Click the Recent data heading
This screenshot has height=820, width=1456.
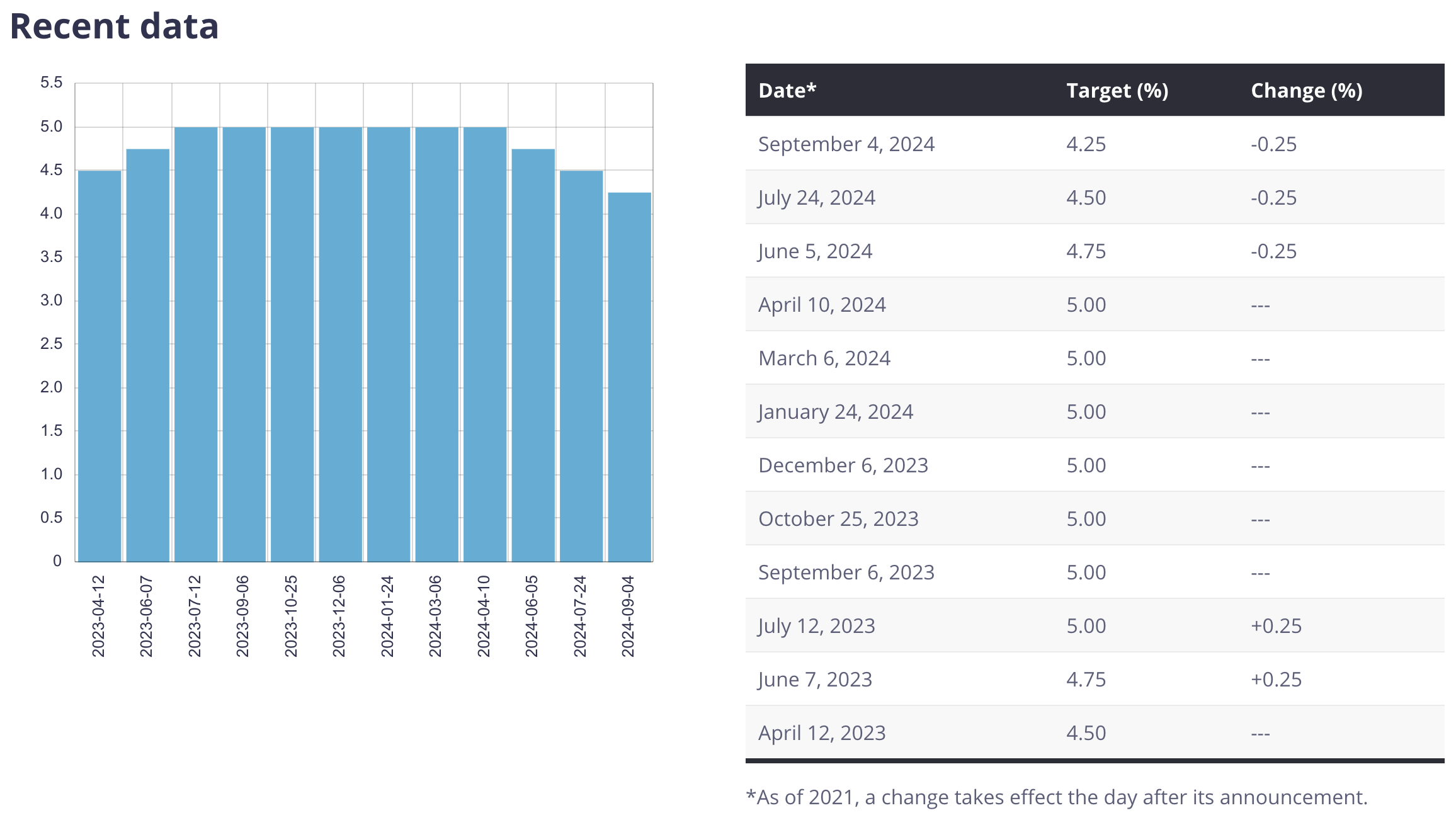115,26
